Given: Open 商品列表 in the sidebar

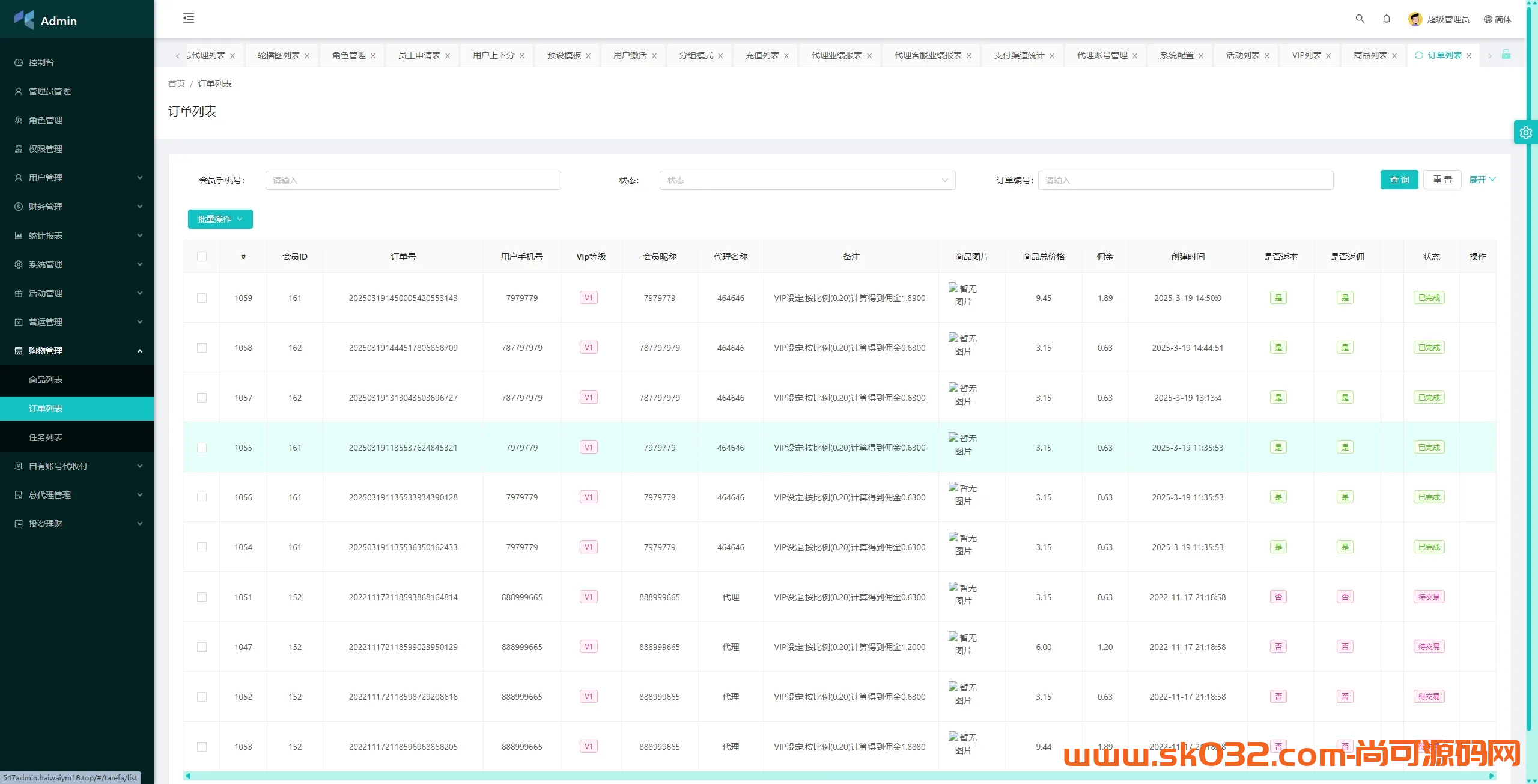Looking at the screenshot, I should (x=46, y=380).
